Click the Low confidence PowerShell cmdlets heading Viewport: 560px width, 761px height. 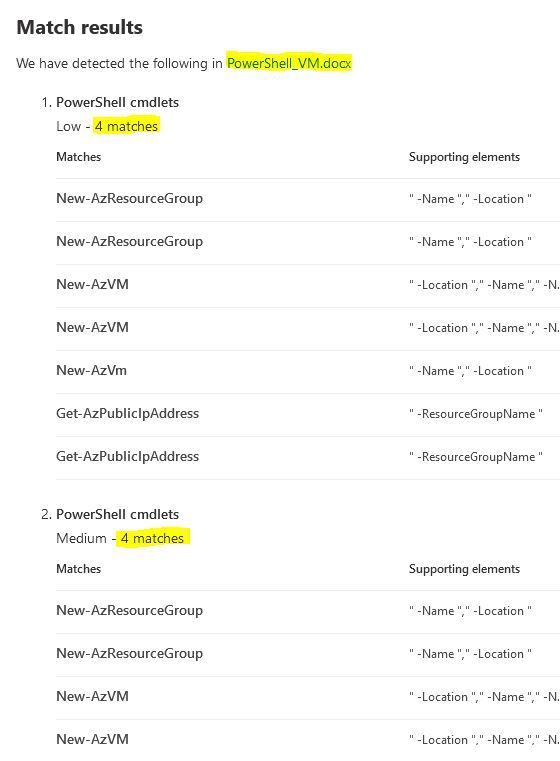click(117, 102)
